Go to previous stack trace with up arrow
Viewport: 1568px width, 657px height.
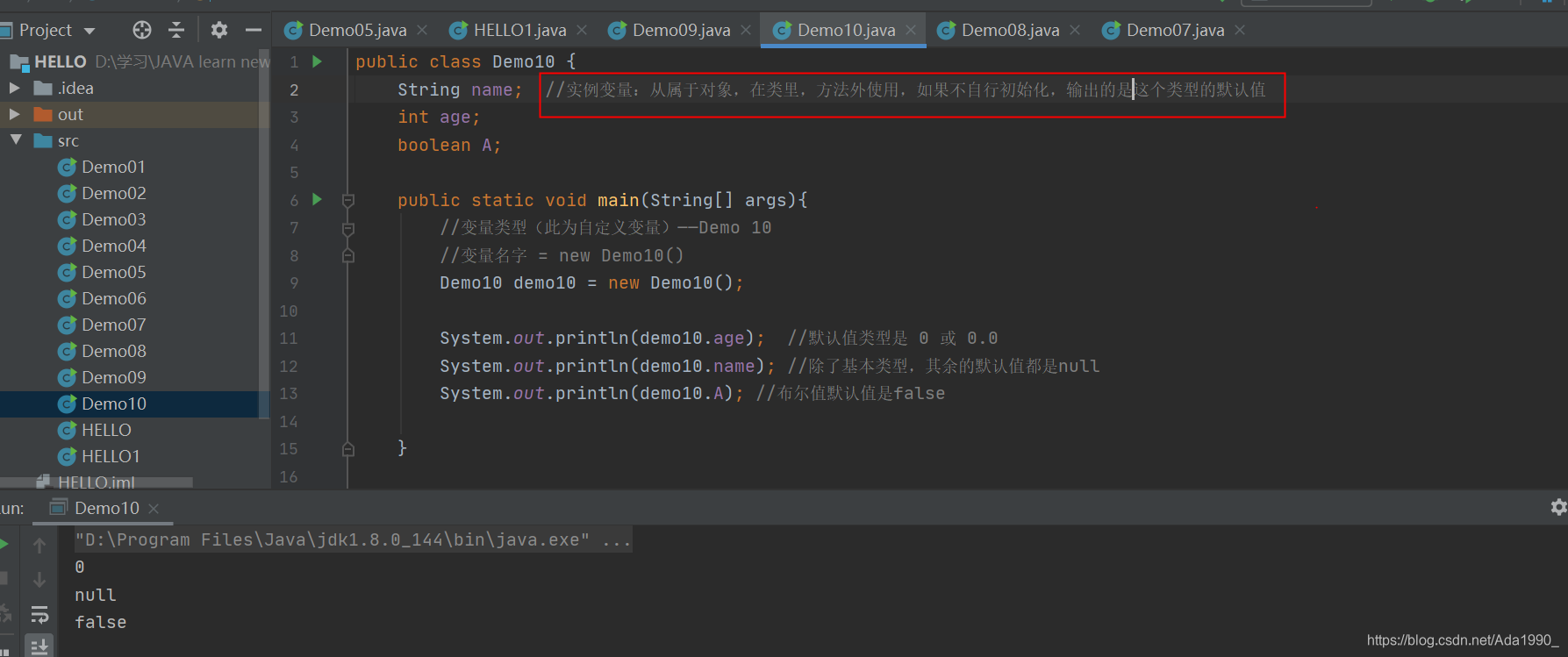(x=39, y=546)
